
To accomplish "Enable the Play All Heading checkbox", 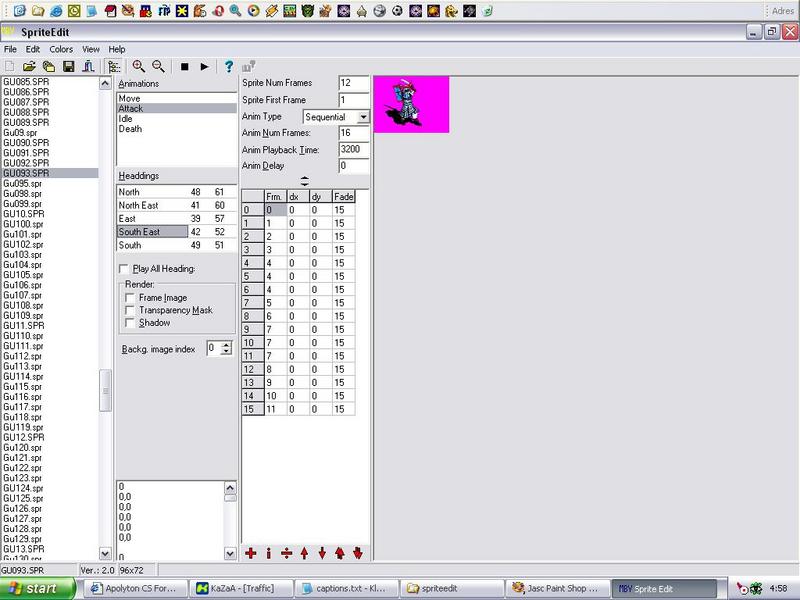I will pyautogui.click(x=124, y=269).
